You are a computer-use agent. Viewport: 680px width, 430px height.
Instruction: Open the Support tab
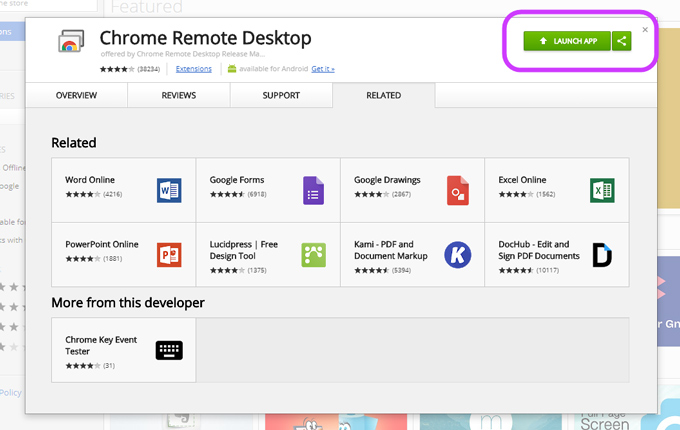281,95
